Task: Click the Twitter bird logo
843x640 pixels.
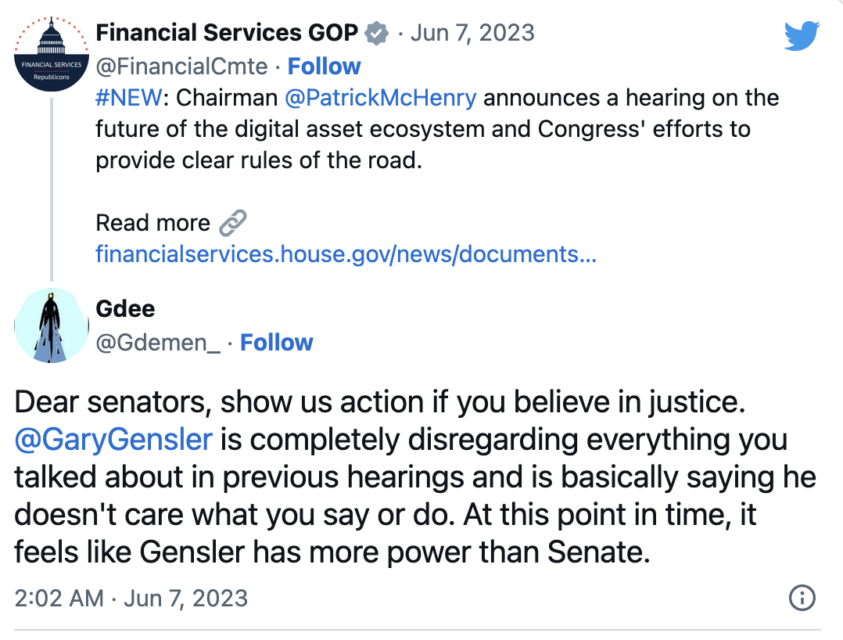Action: [x=801, y=35]
